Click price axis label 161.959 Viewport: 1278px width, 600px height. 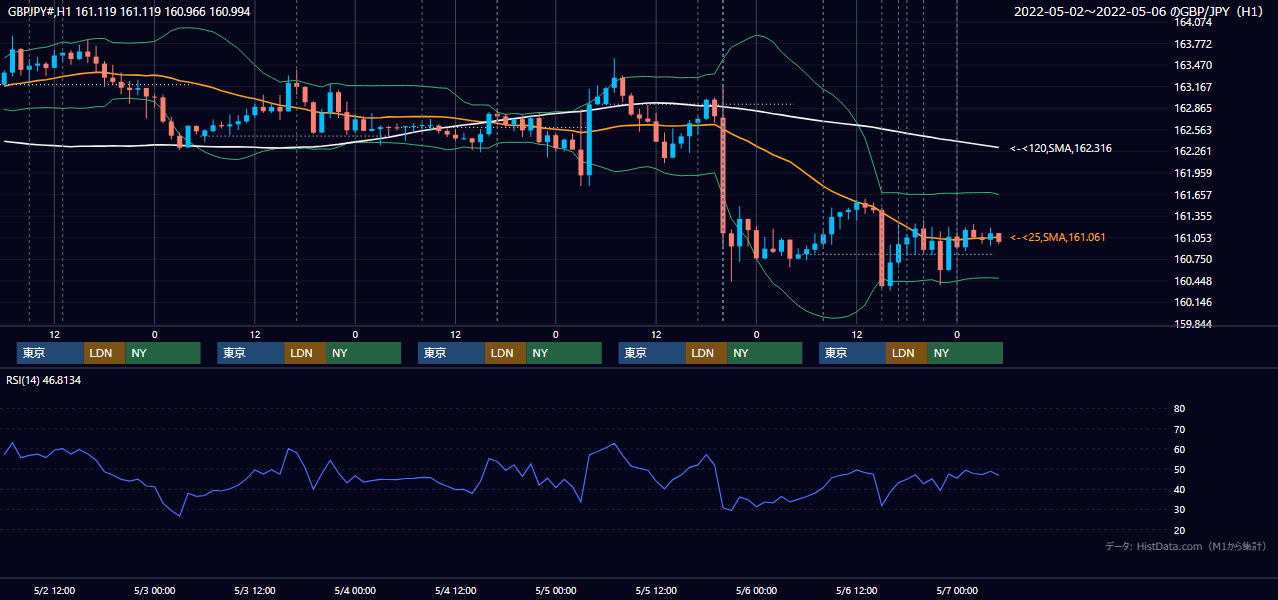tap(1192, 173)
